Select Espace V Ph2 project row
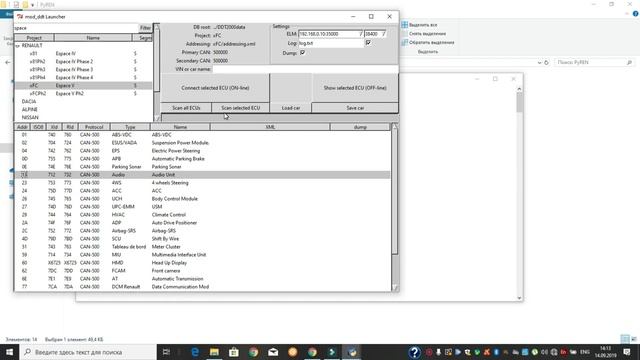 coord(84,93)
